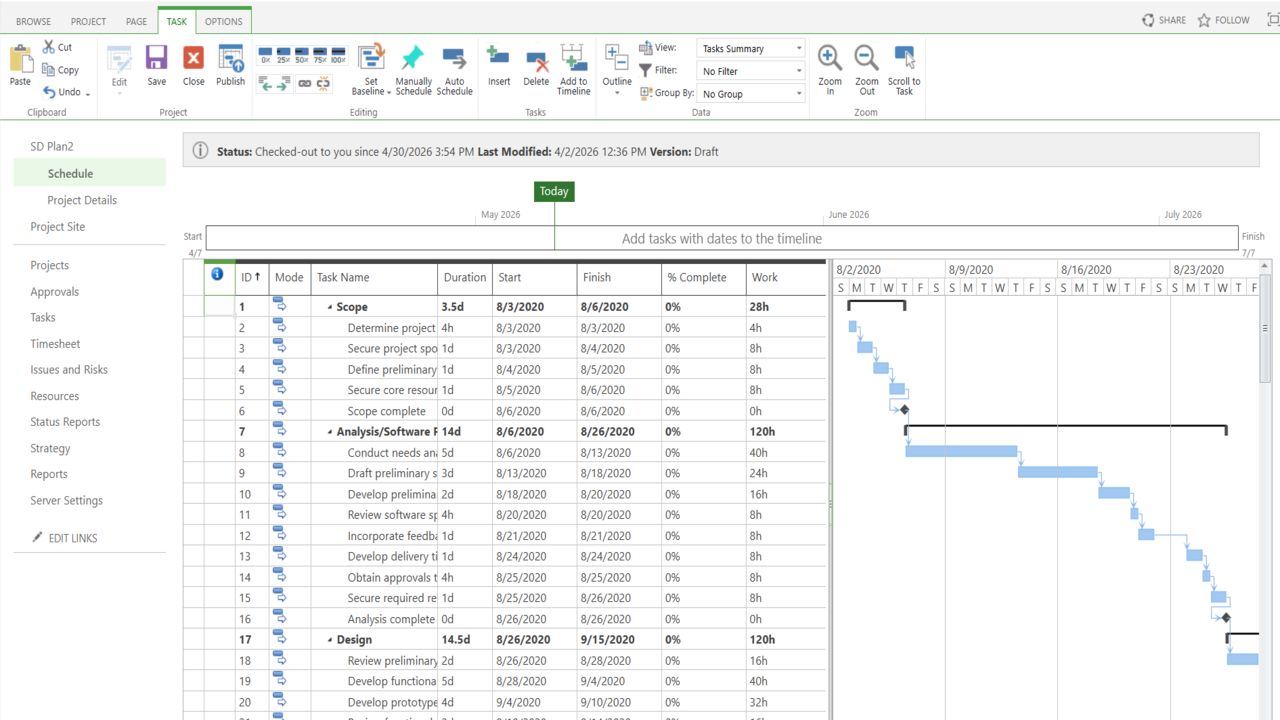The width and height of the screenshot is (1280, 720).
Task: Switch task to Auto Schedule
Action: point(454,70)
